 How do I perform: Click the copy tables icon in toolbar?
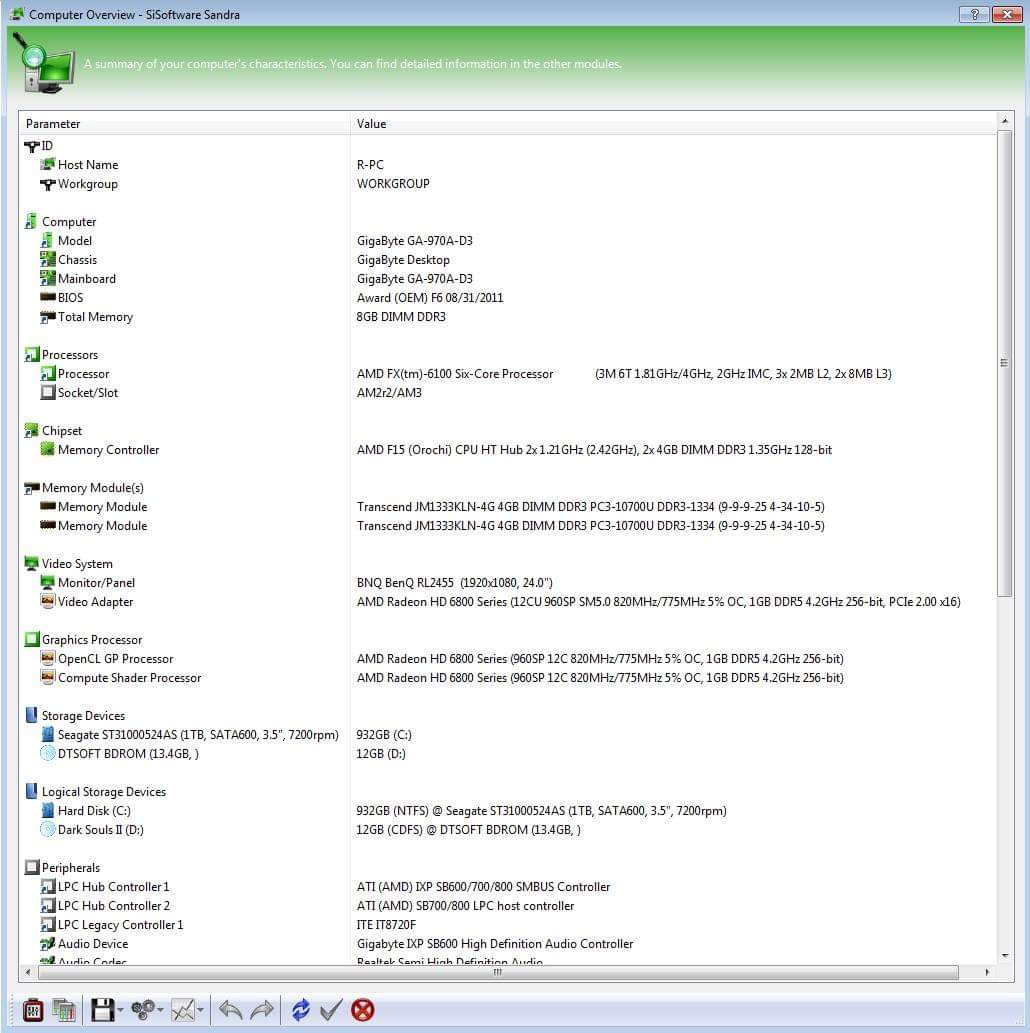(64, 1010)
